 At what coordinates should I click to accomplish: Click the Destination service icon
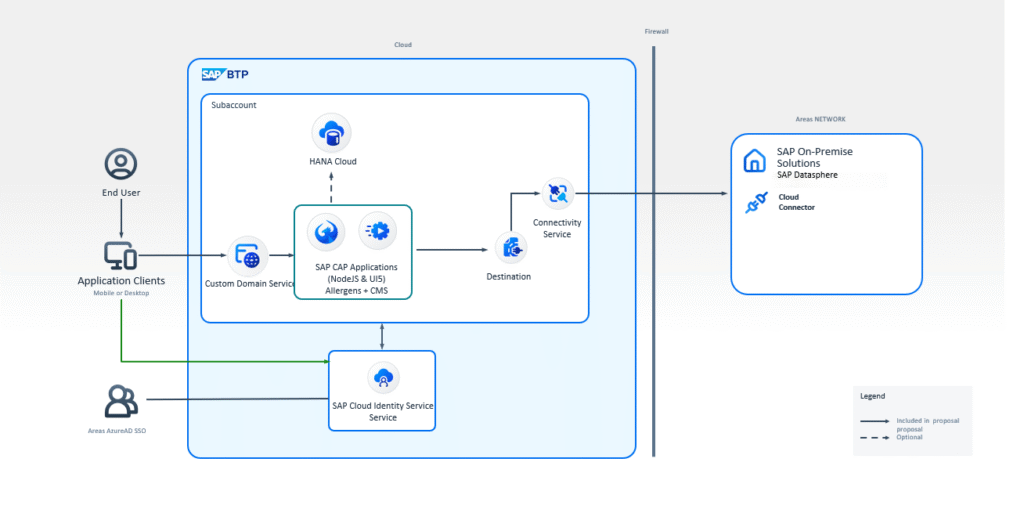(510, 250)
